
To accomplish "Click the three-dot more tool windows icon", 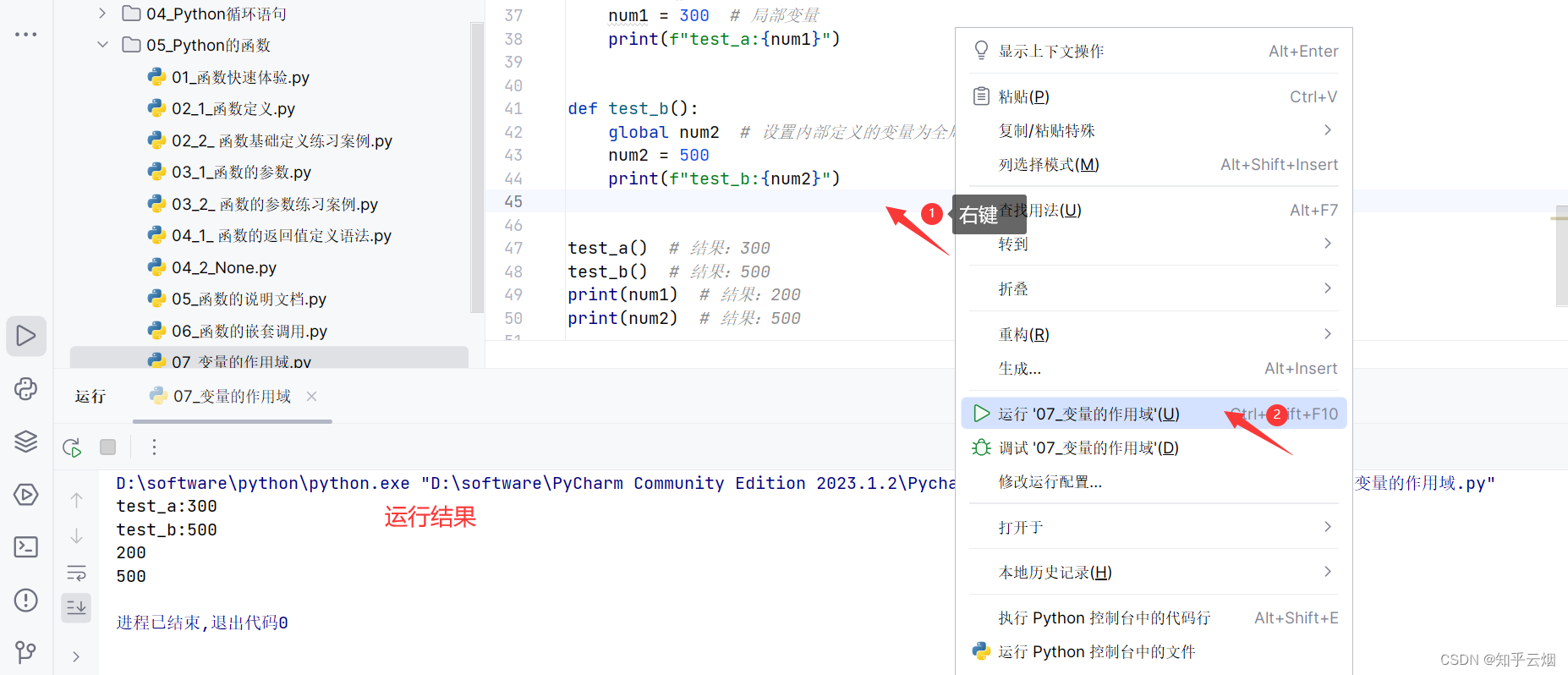I will coord(26,35).
